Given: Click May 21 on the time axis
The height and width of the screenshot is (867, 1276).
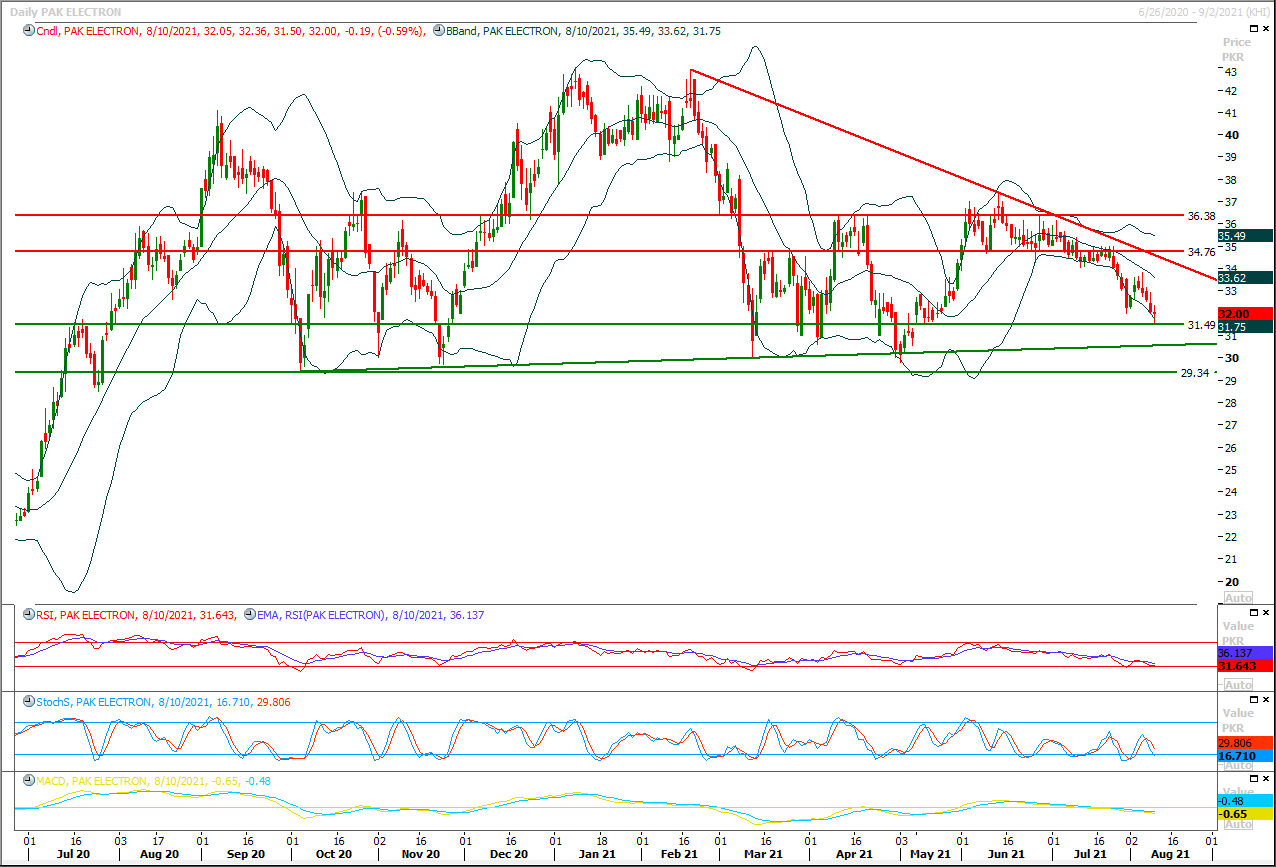Looking at the screenshot, I should (930, 855).
